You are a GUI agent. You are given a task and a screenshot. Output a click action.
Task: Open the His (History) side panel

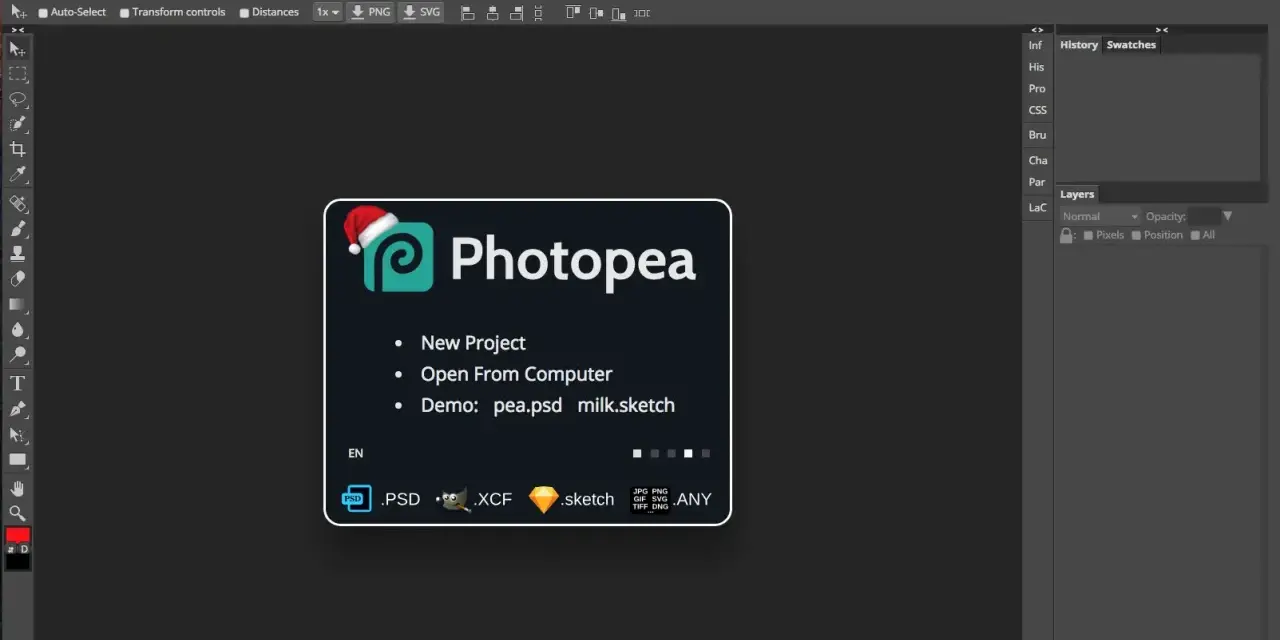[x=1036, y=67]
